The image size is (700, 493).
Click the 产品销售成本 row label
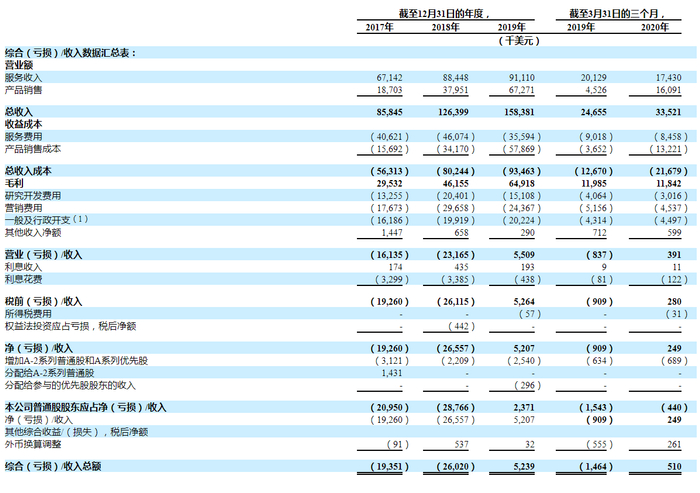click(33, 149)
